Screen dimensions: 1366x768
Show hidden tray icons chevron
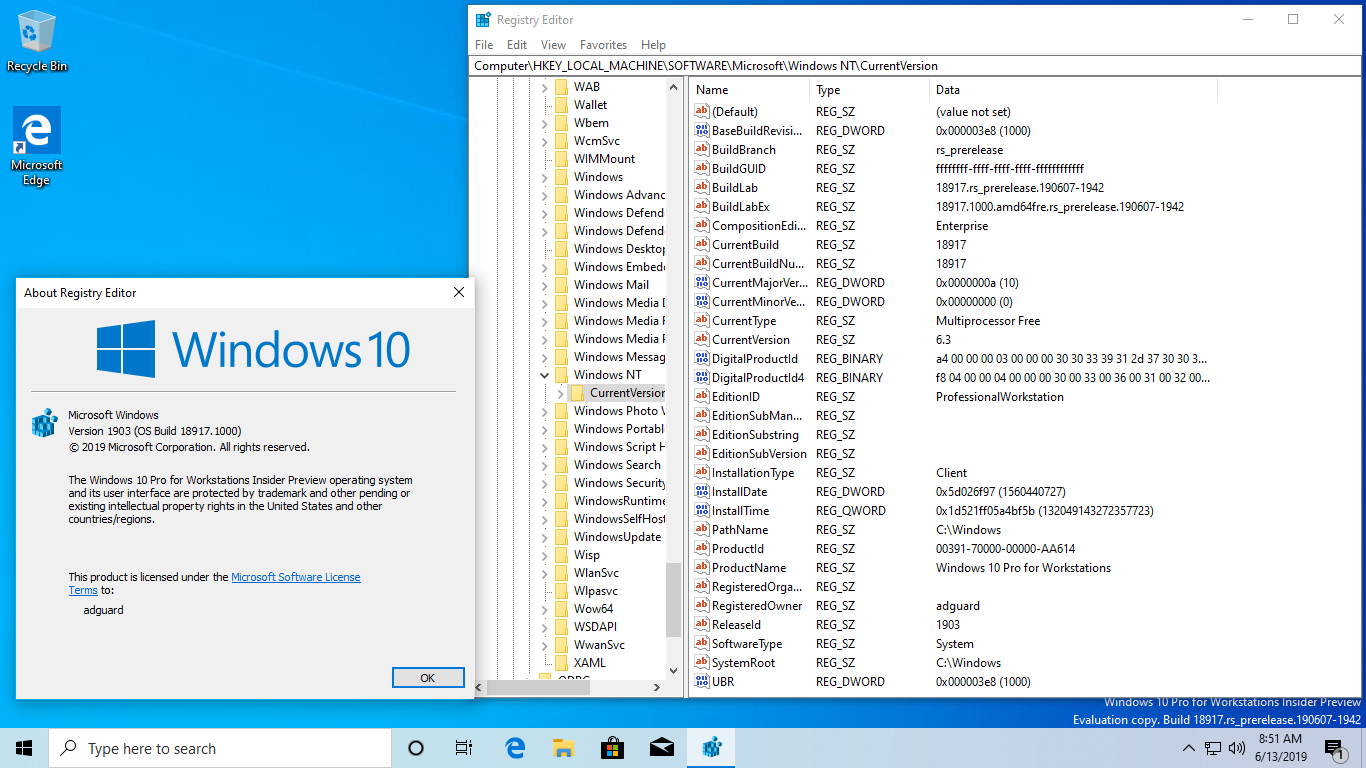click(x=1188, y=748)
